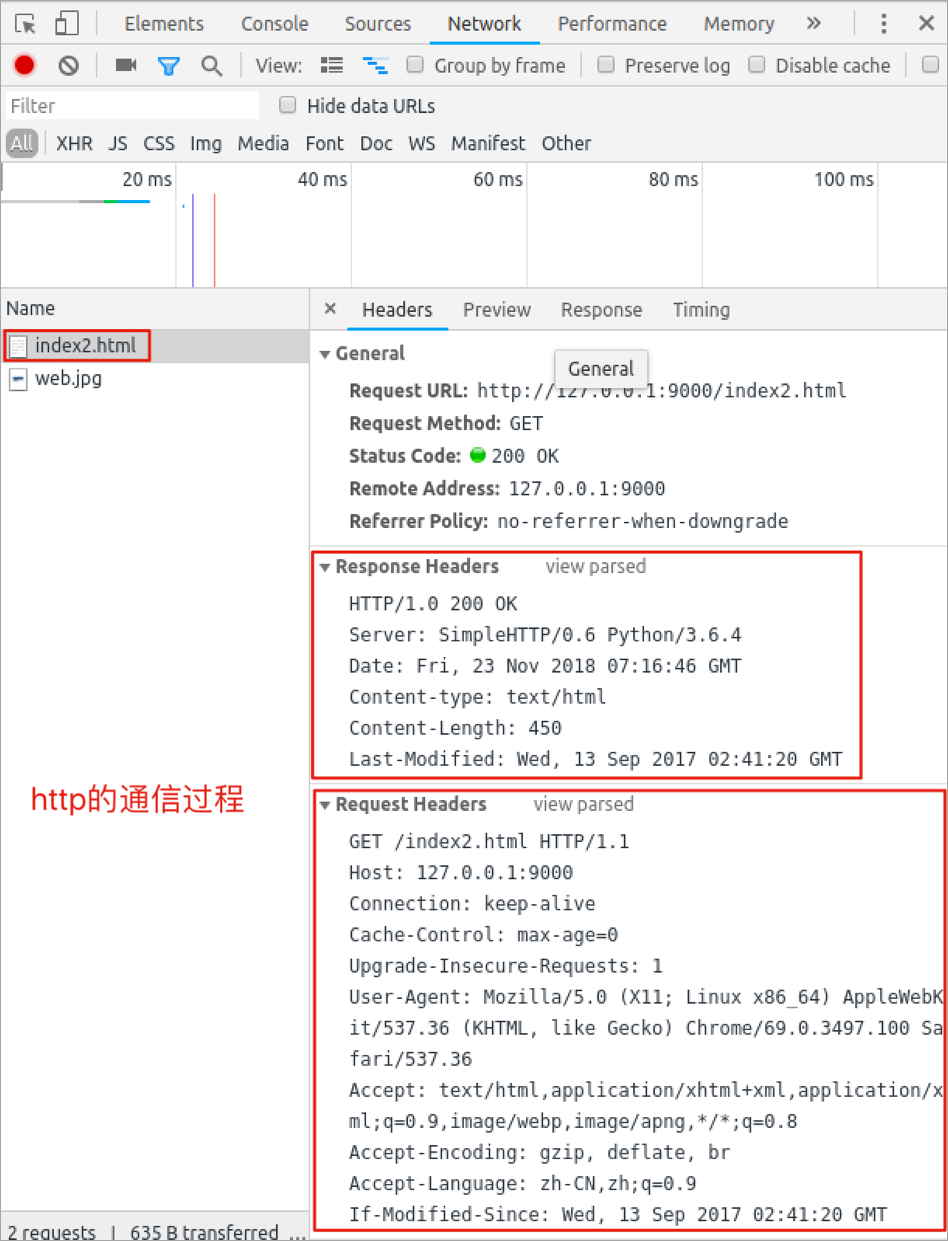Capture screenshots with the camera icon
The width and height of the screenshot is (948, 1241).
click(124, 65)
